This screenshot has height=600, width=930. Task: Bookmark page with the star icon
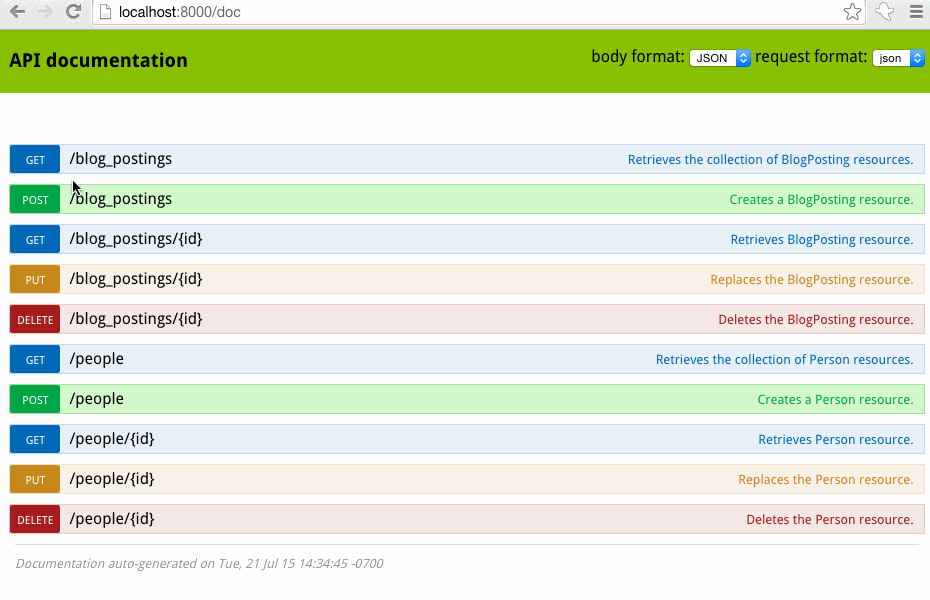852,12
